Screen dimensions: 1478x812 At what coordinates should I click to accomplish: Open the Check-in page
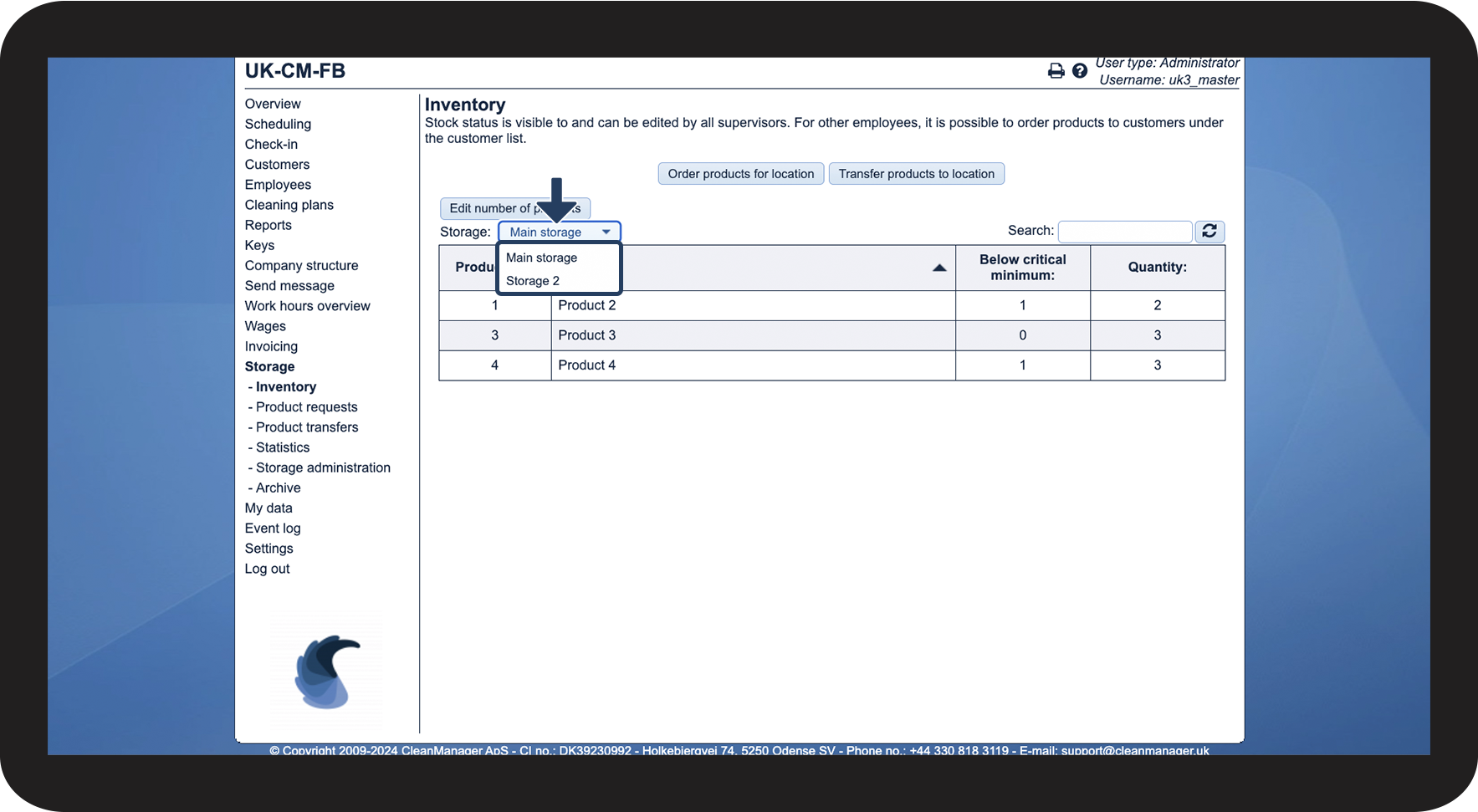coord(271,144)
